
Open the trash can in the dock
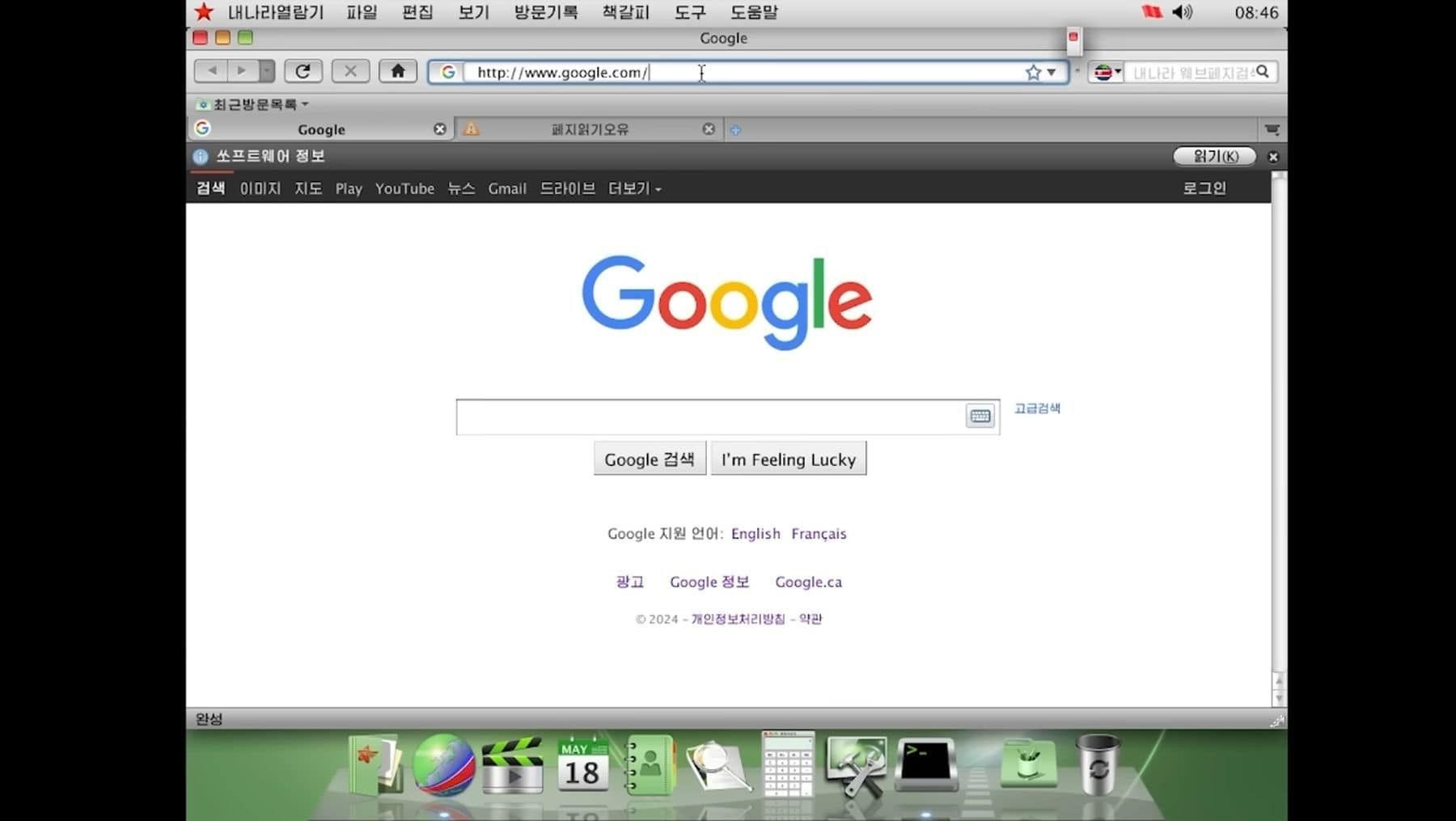coord(1097,764)
